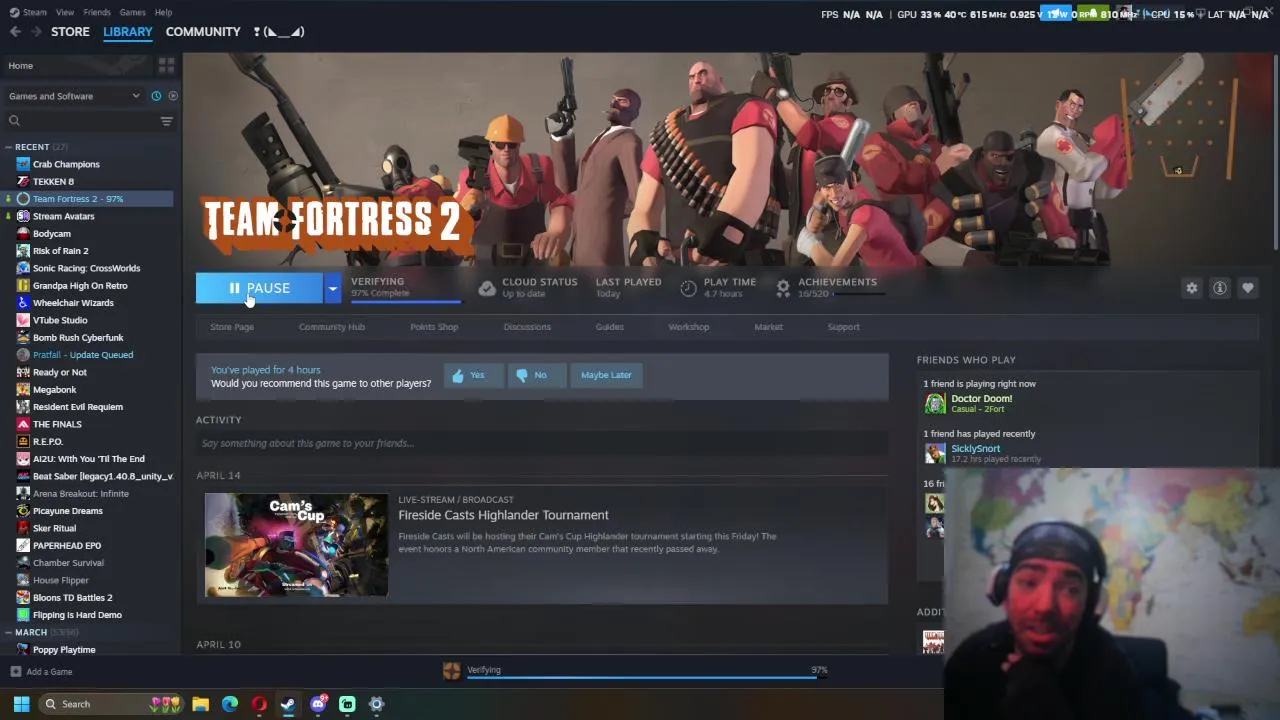Select Bodycam game icon entry
Viewport: 1280px width, 720px height.
(x=23, y=233)
